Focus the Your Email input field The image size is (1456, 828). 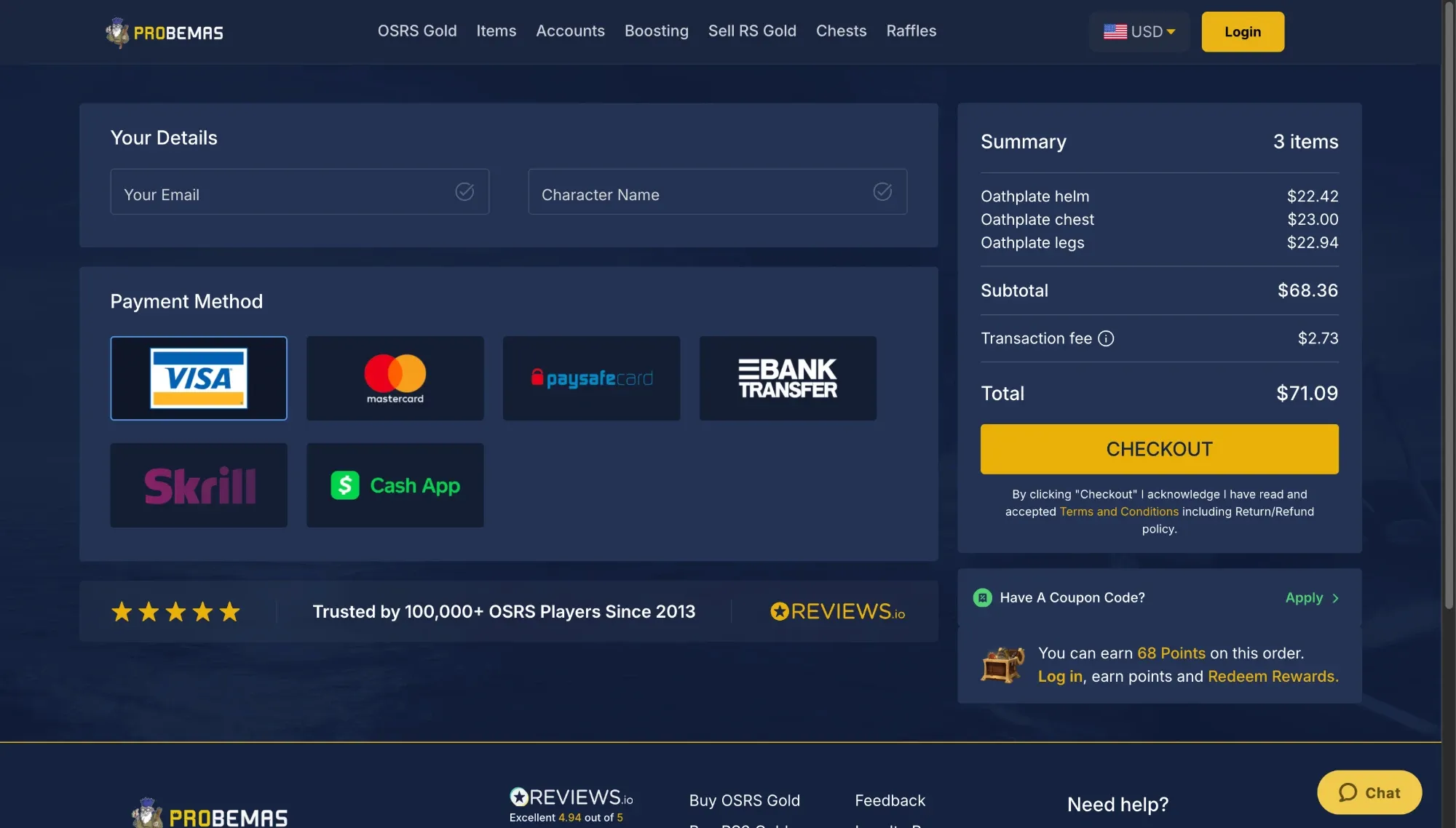(x=299, y=192)
